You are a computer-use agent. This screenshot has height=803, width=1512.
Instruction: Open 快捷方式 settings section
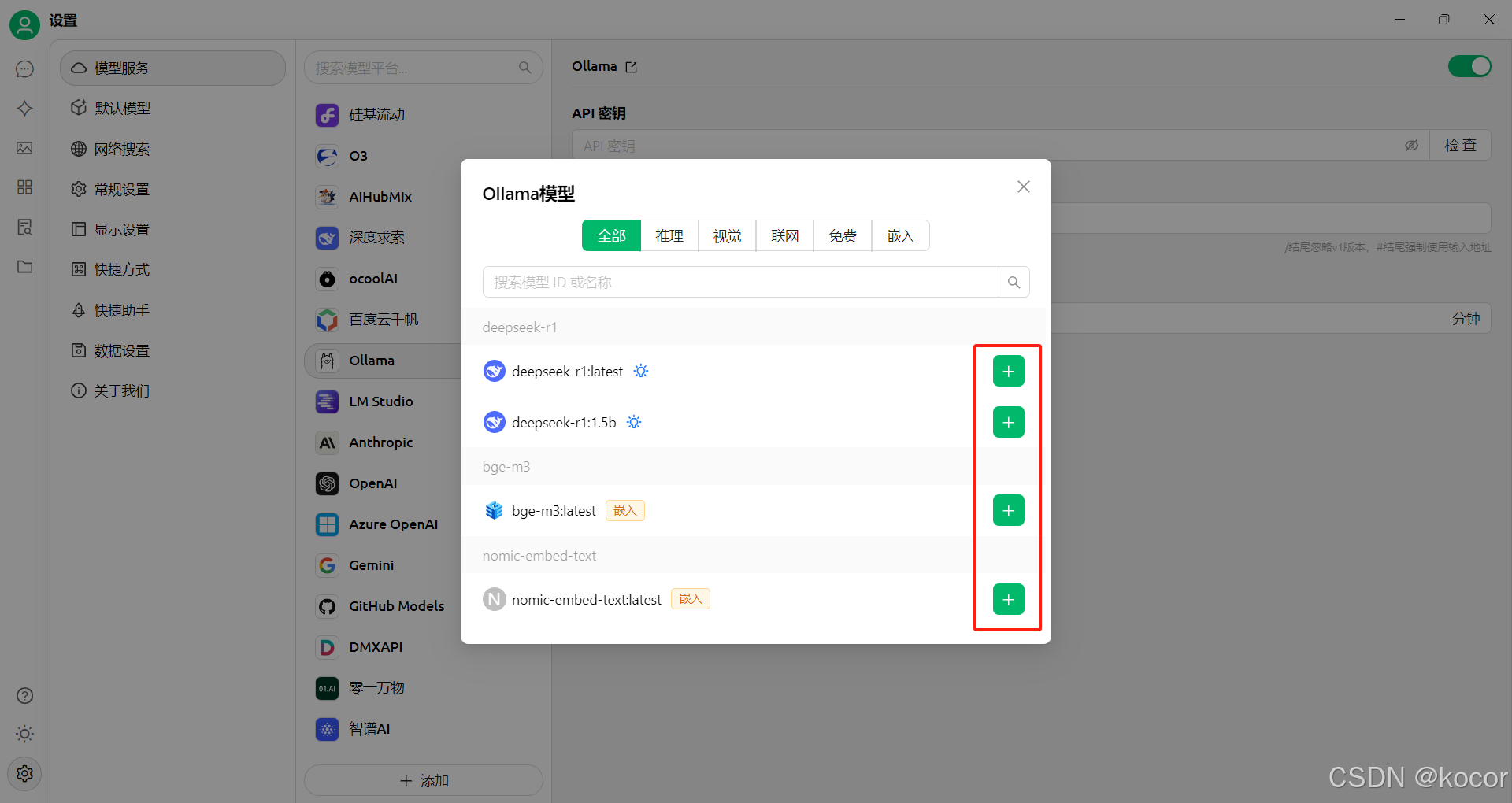[172, 270]
